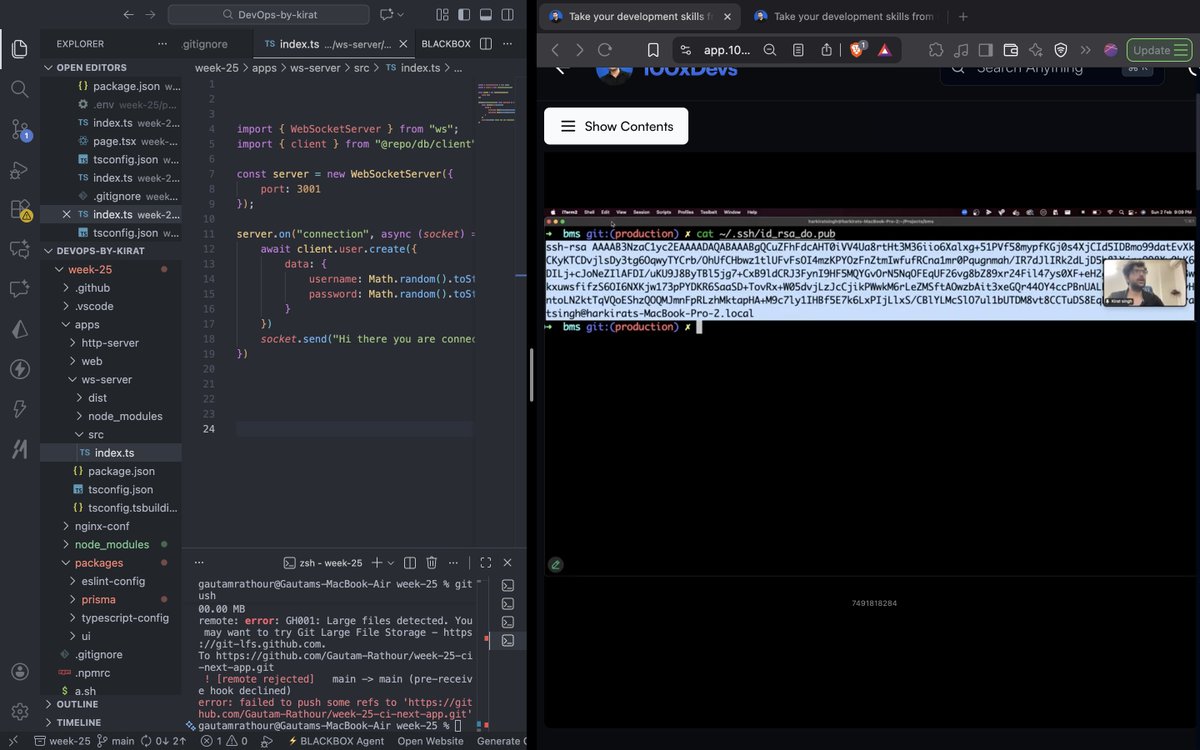1200x750 pixels.
Task: Open a new terminal with the plus icon
Action: 376,562
